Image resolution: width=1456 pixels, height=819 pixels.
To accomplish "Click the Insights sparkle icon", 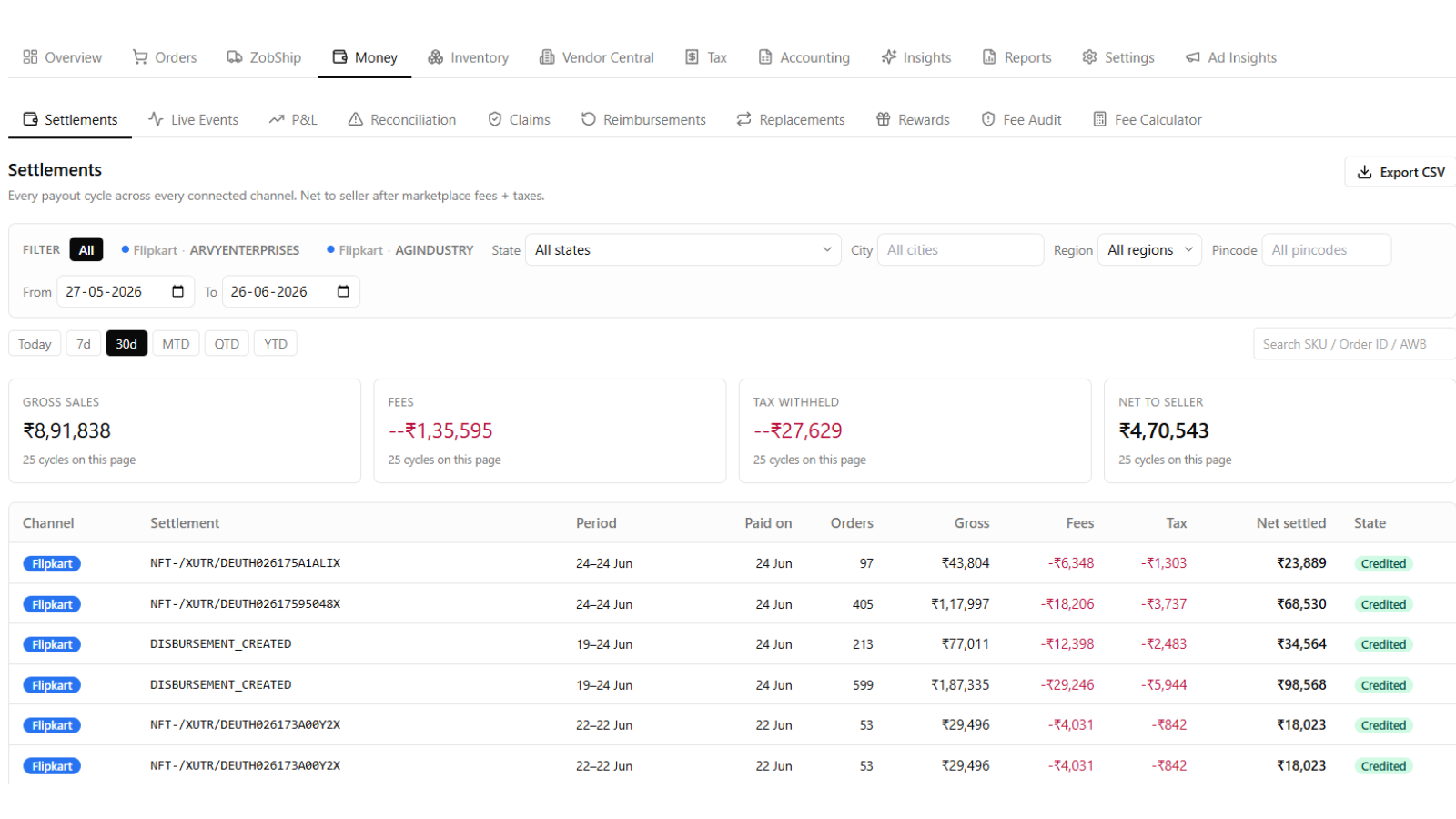I will [889, 57].
